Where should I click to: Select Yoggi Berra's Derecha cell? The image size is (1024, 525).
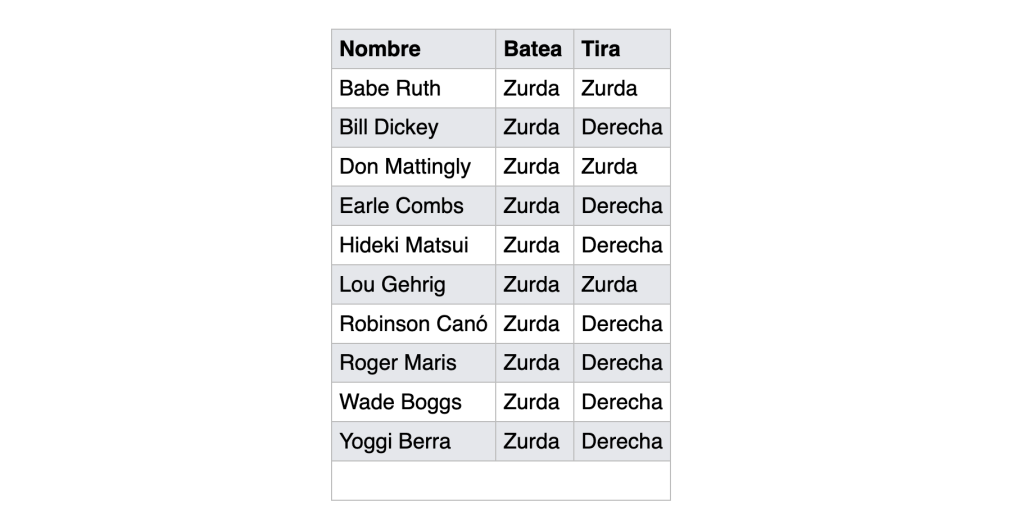[x=621, y=441]
